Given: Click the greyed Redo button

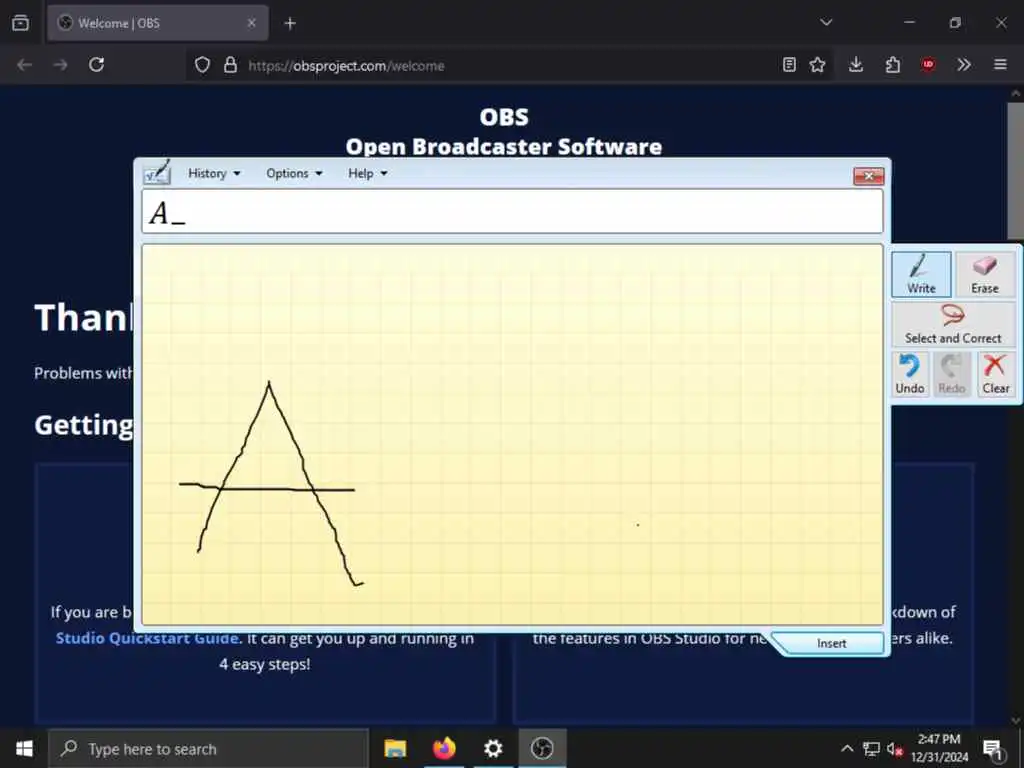Looking at the screenshot, I should click(952, 374).
